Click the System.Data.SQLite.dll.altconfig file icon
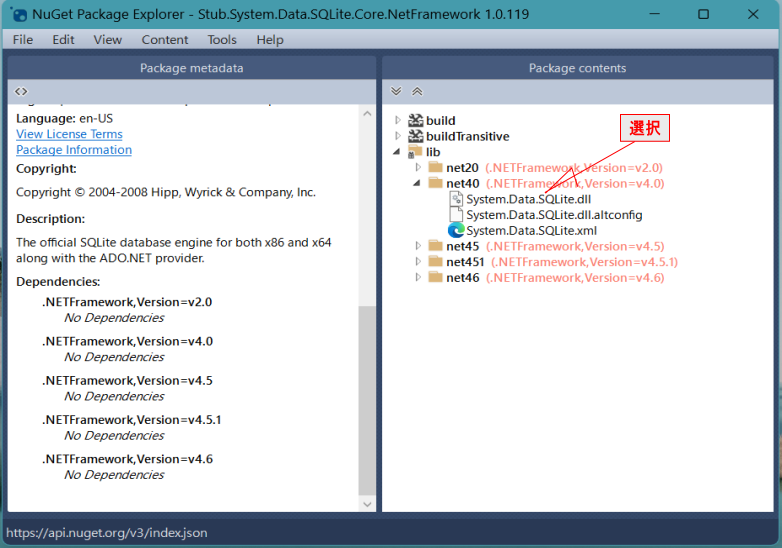 click(456, 215)
